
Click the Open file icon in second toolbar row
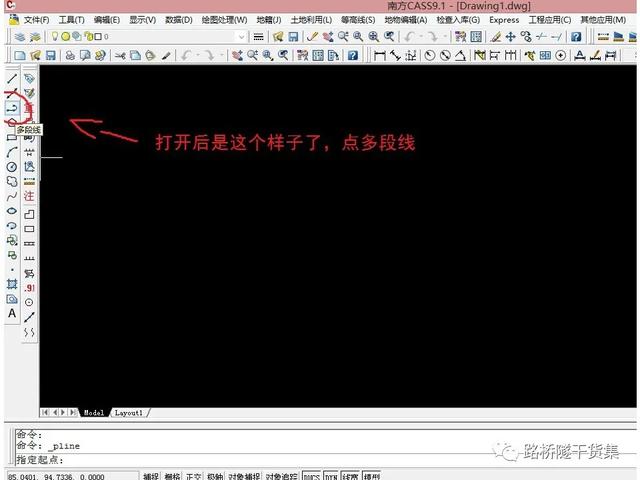click(35, 55)
